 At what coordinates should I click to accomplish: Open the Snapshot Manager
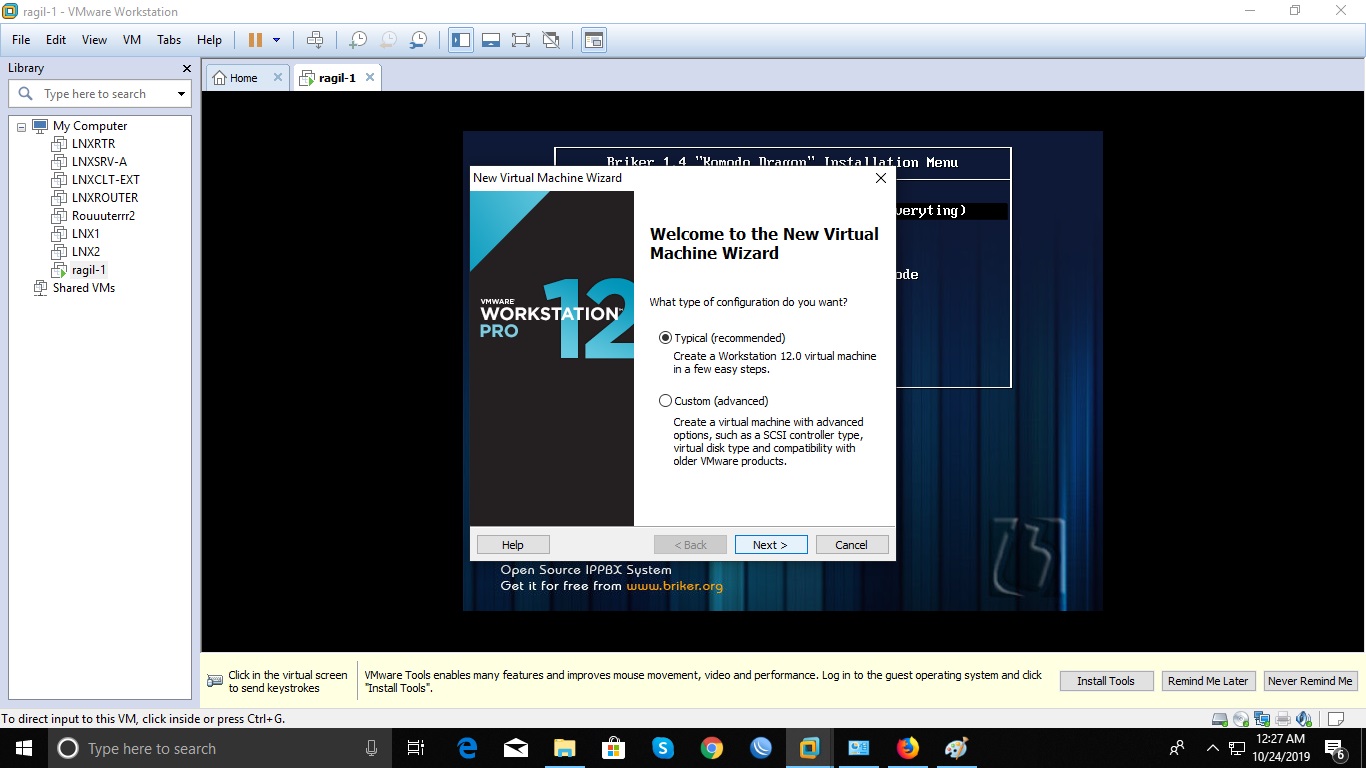[418, 40]
